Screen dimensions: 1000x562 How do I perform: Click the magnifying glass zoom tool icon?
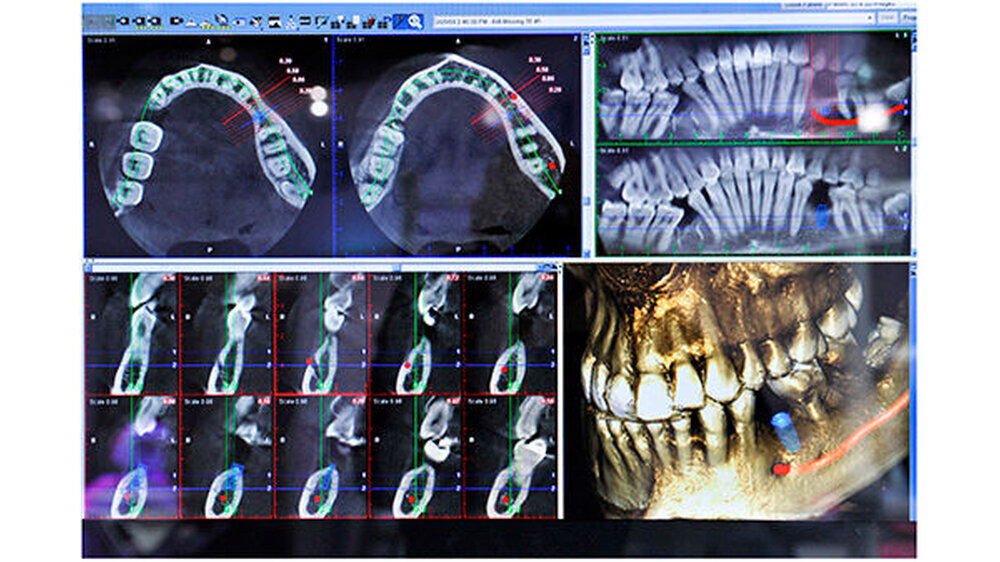tap(414, 20)
